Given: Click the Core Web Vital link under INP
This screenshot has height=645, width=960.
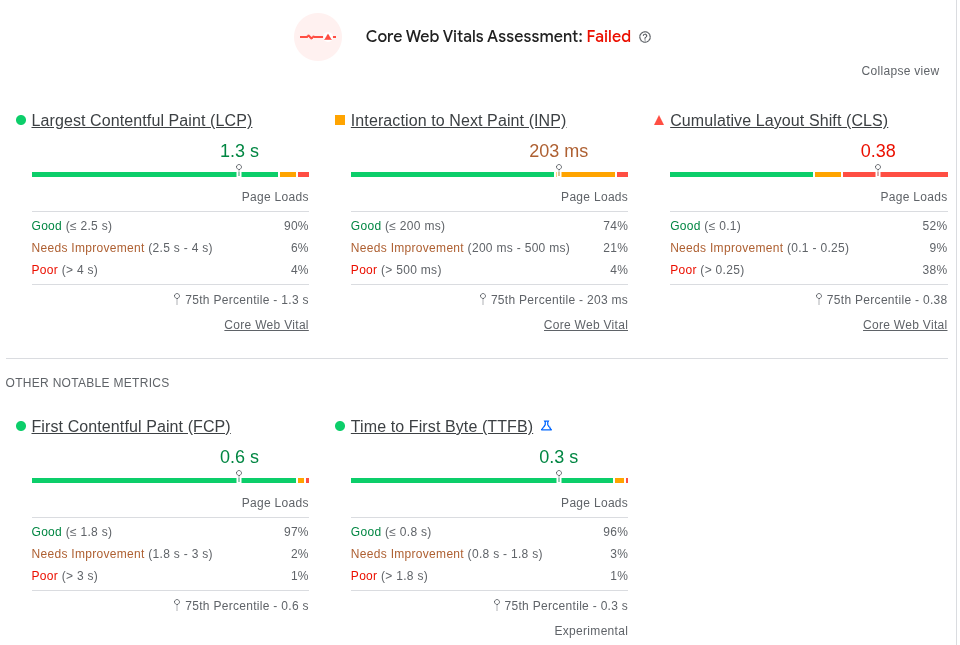Looking at the screenshot, I should pyautogui.click(x=586, y=325).
